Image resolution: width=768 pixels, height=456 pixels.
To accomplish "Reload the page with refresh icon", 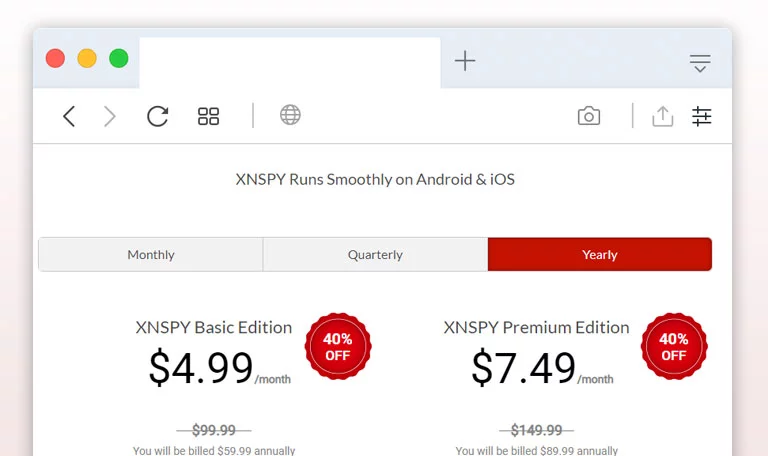I will click(x=157, y=116).
